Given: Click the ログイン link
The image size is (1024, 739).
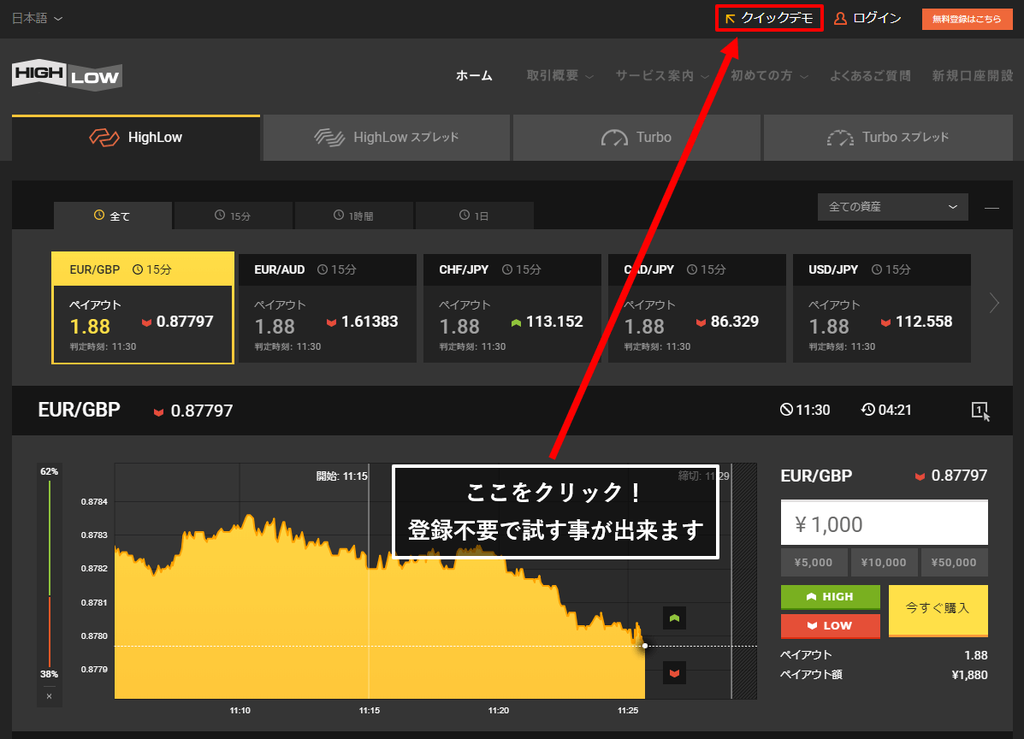Looking at the screenshot, I should (x=876, y=18).
